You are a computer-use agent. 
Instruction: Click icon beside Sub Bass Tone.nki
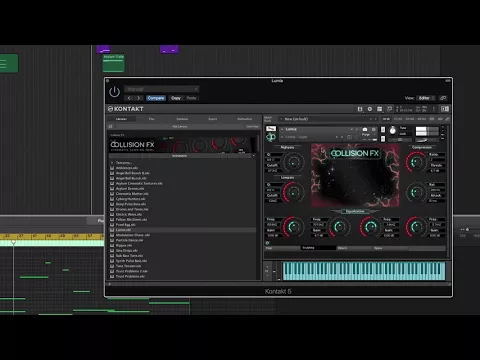point(112,256)
